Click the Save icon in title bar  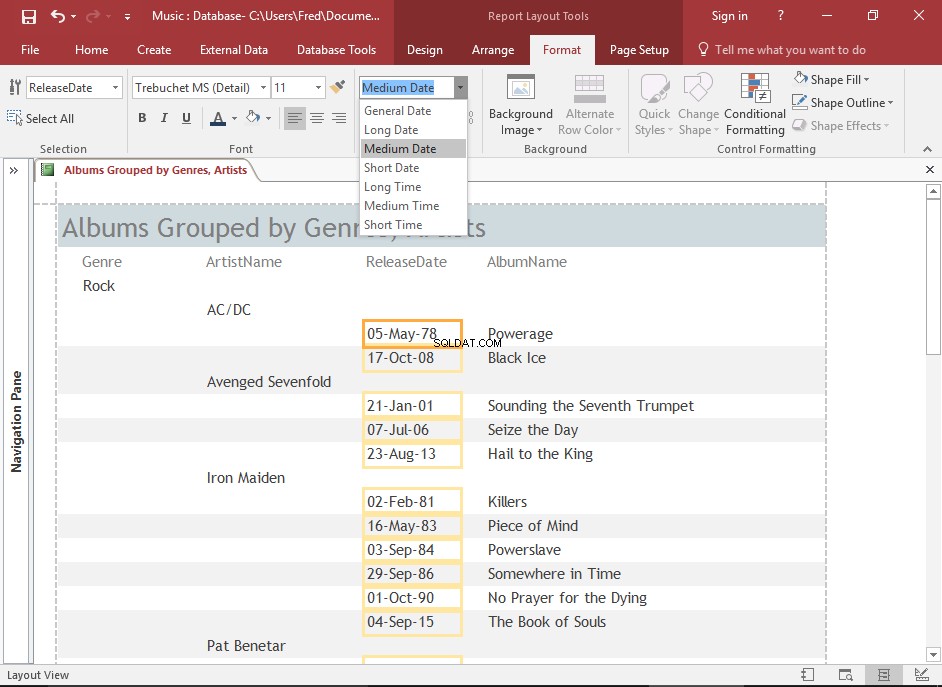28,16
